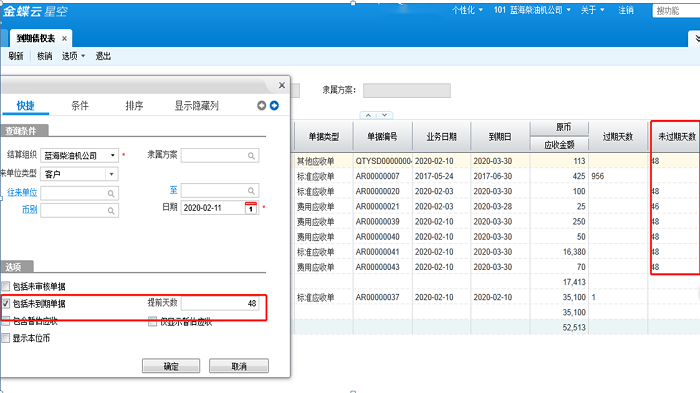The height and width of the screenshot is (393, 700).
Task: Sort by 单据类型 column header
Action: tap(324, 136)
